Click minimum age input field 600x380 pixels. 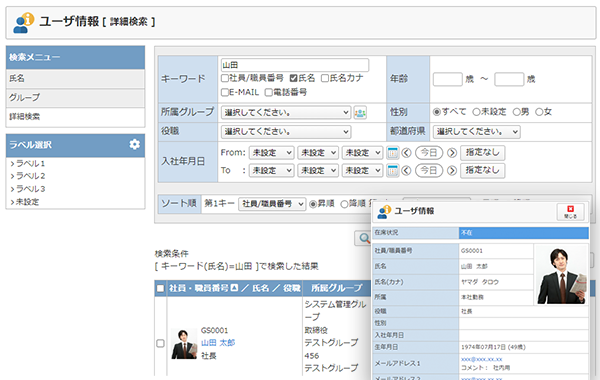[447, 80]
